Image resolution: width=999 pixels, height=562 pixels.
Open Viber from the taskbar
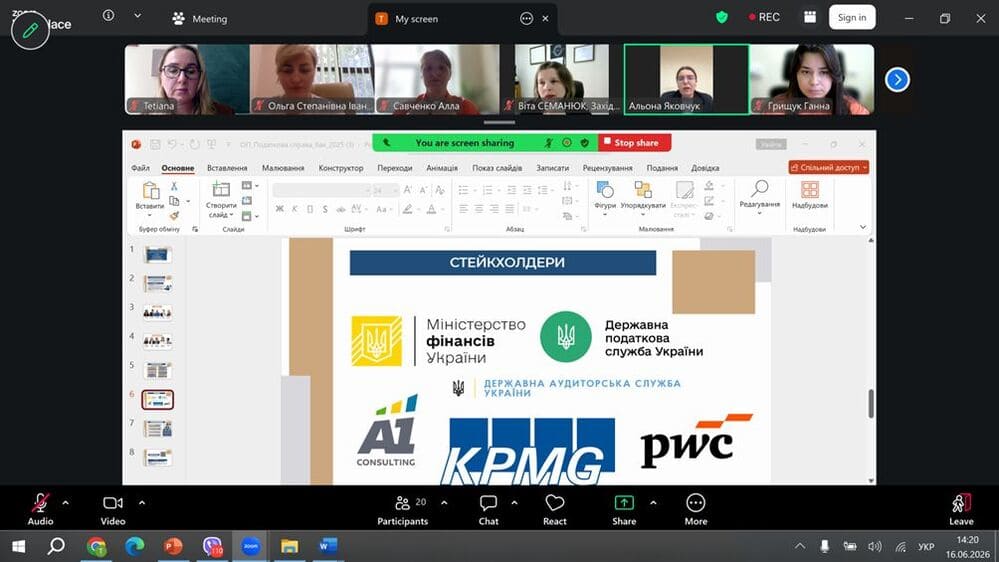point(212,546)
